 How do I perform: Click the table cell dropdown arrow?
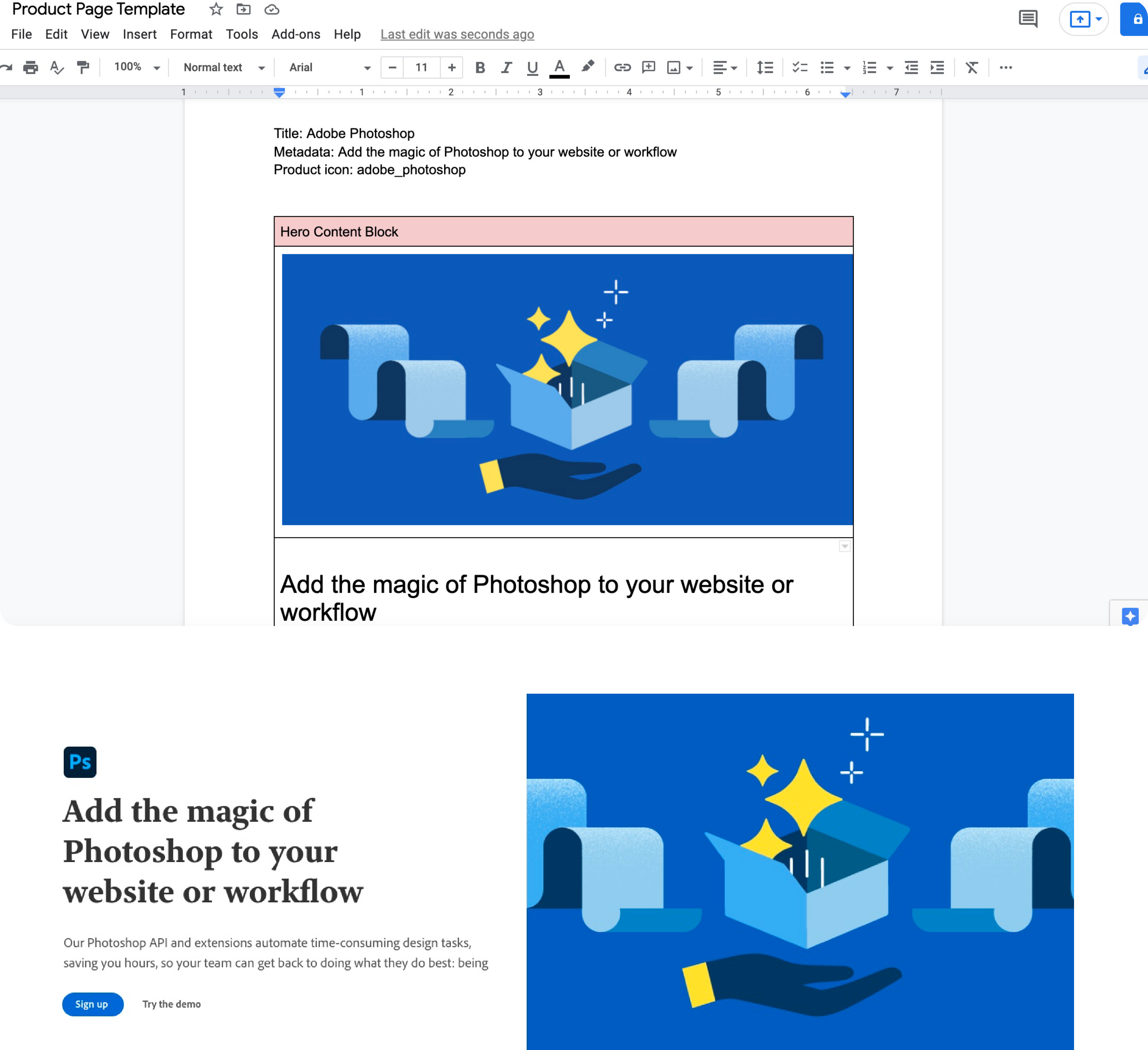coord(844,546)
